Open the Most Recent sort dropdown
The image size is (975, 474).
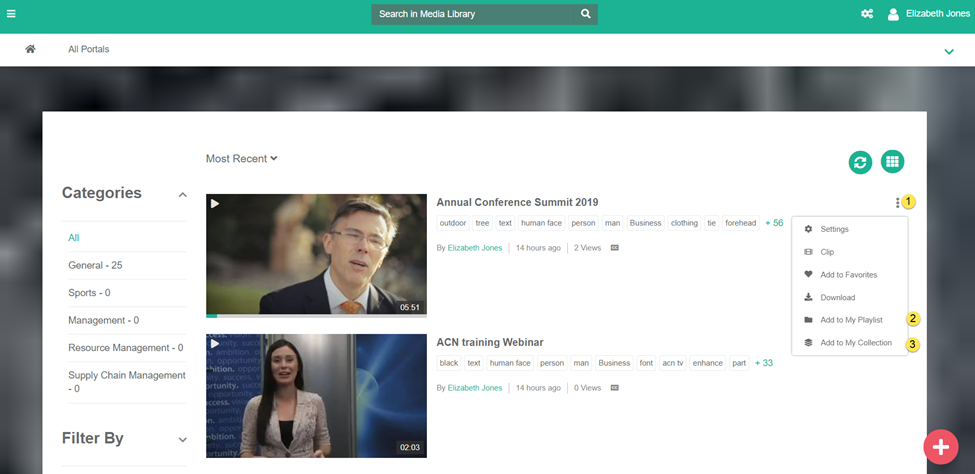point(241,158)
